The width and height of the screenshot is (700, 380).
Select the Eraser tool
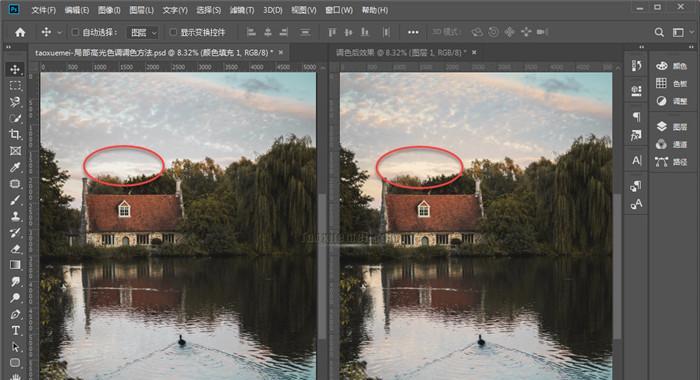(x=15, y=249)
